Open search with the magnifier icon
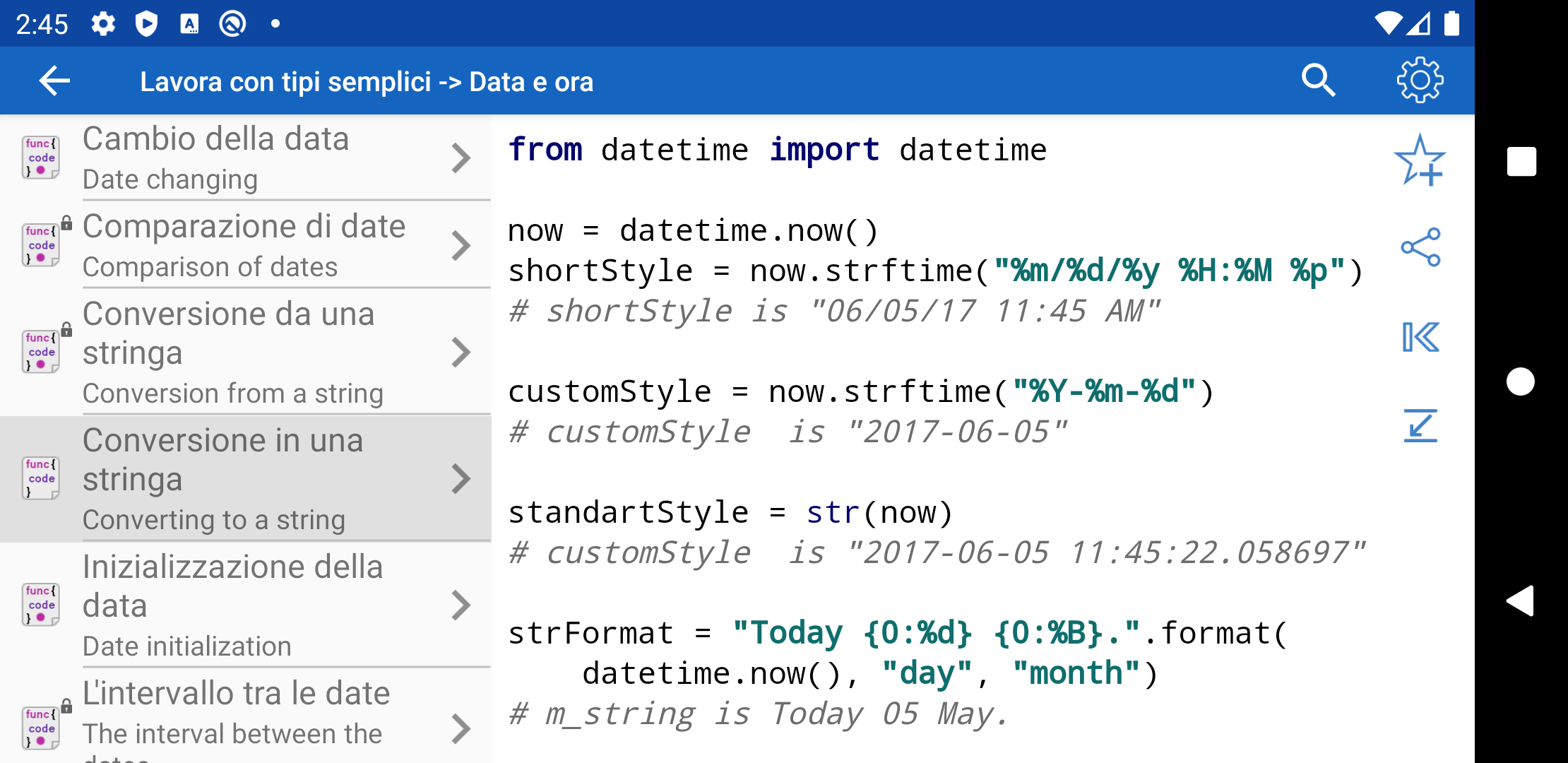This screenshot has height=763, width=1568. pyautogui.click(x=1318, y=81)
